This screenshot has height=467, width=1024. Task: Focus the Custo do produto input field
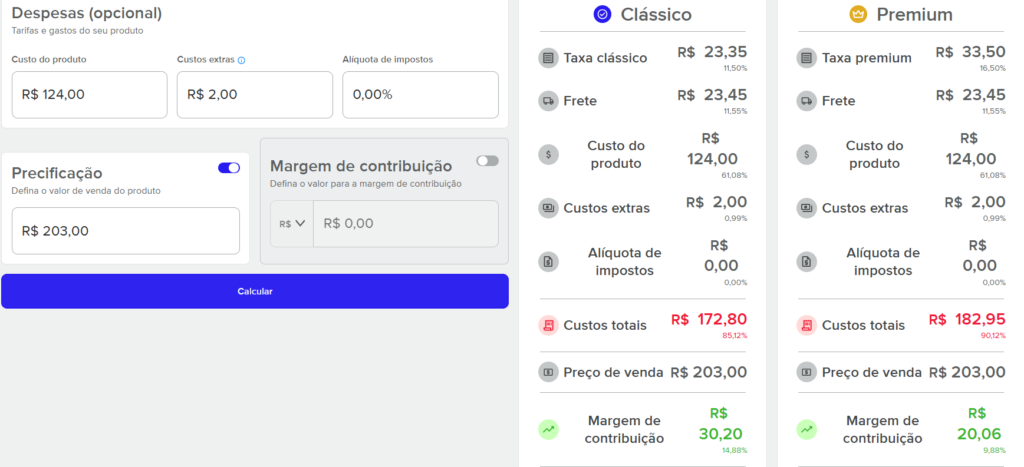pyautogui.click(x=89, y=95)
